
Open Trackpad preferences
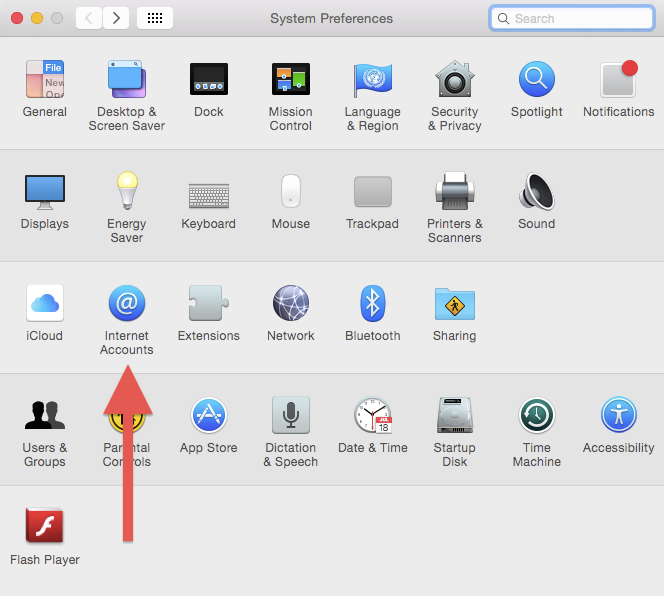coord(373,191)
